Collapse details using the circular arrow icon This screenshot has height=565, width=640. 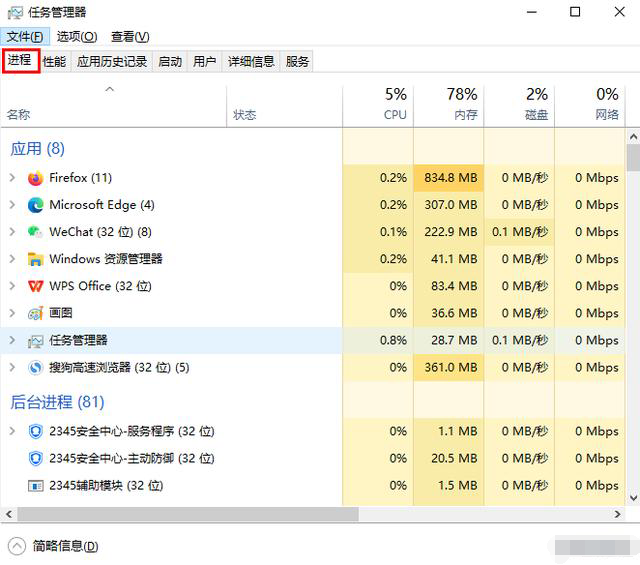click(x=17, y=546)
